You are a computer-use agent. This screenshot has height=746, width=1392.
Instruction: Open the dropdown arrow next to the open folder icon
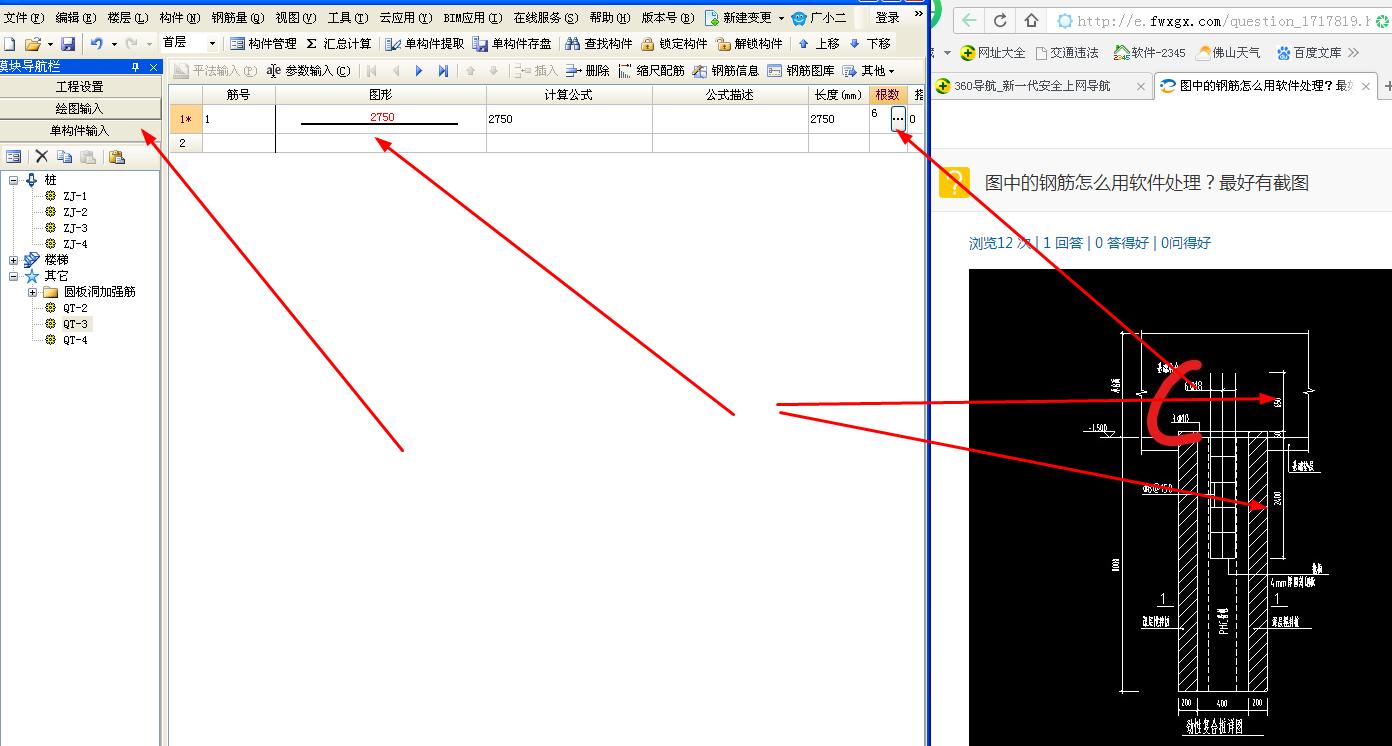tap(49, 44)
